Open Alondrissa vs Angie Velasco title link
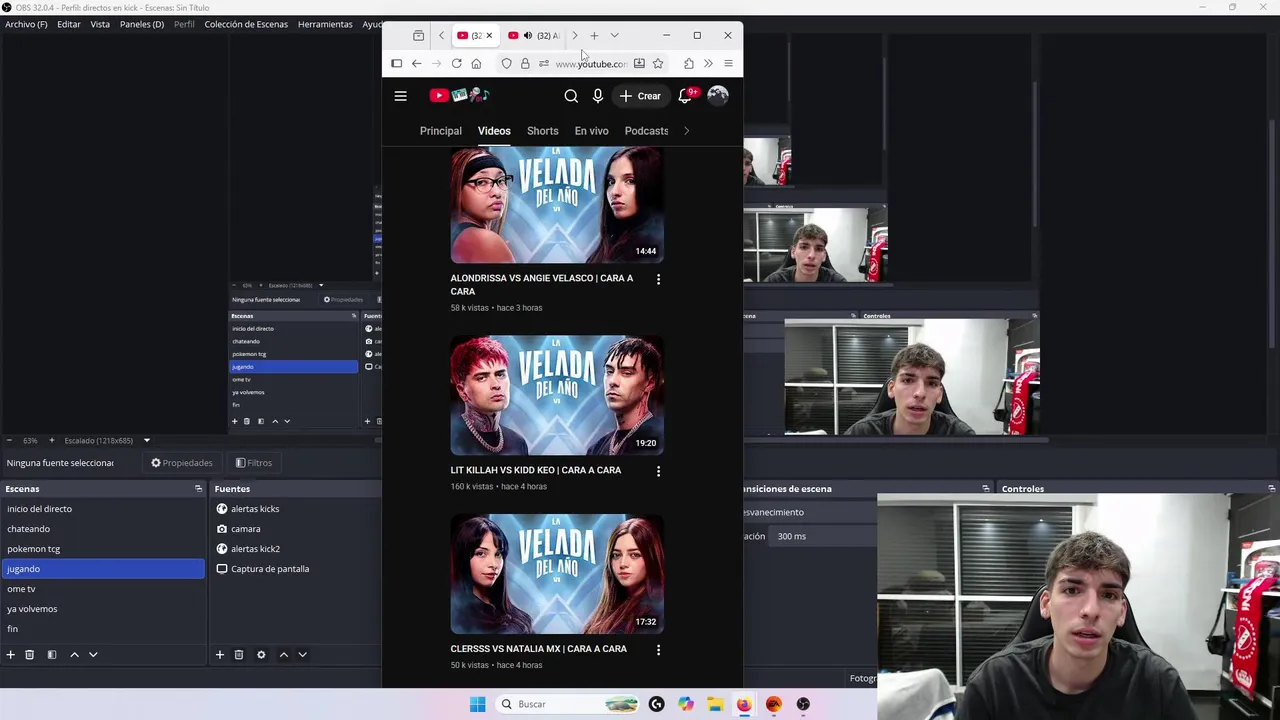Viewport: 1280px width, 720px height. 542,285
